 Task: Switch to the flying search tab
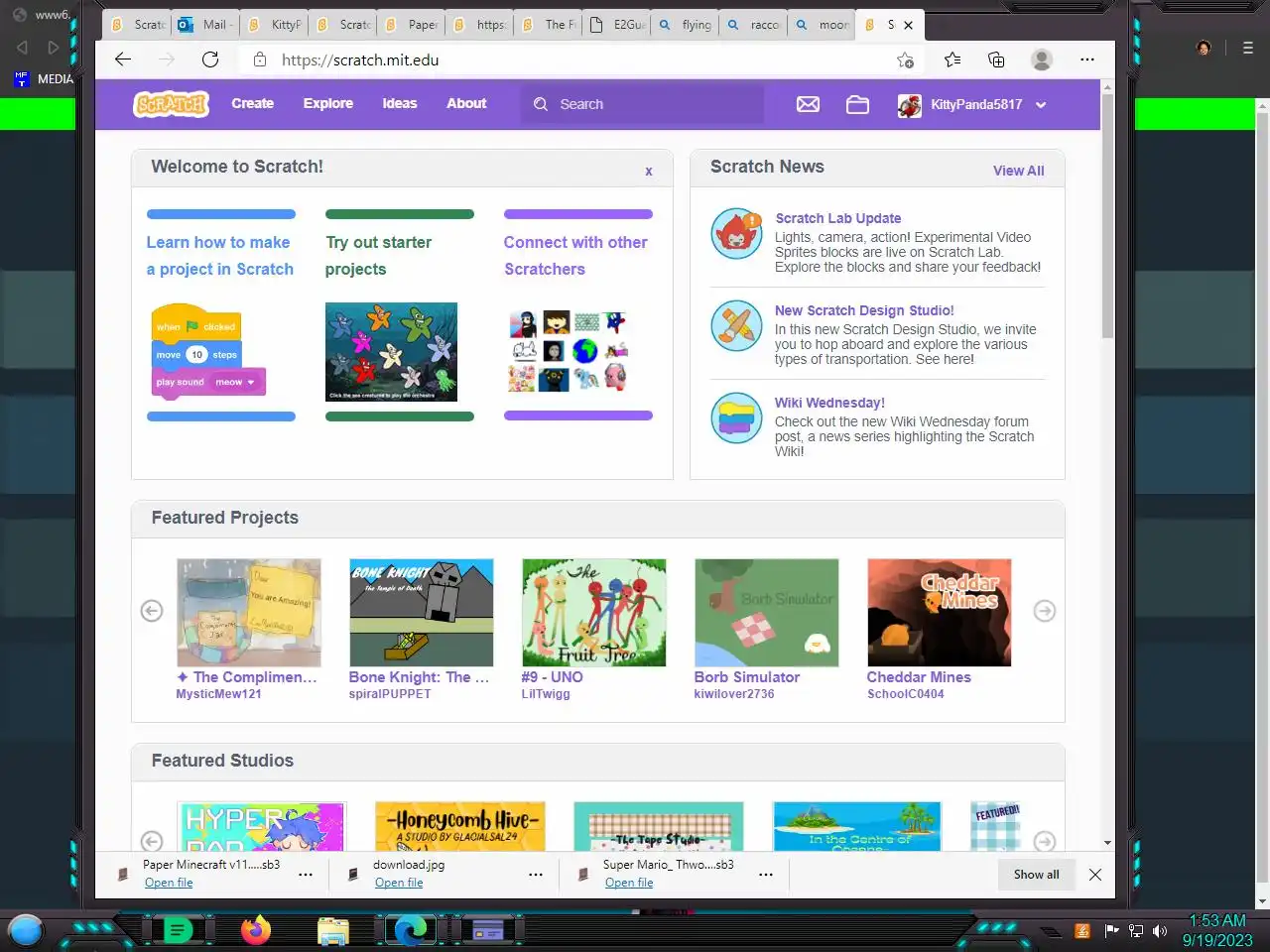(686, 25)
